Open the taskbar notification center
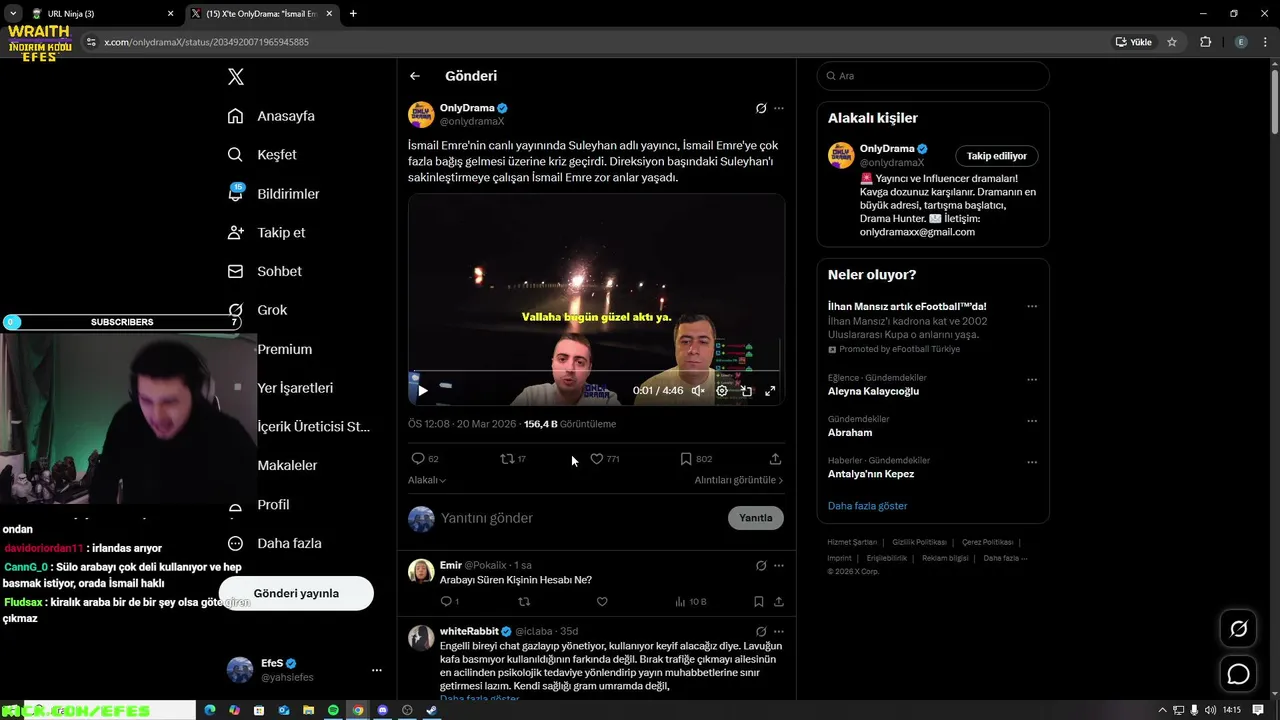The height and width of the screenshot is (720, 1280). pos(1258,710)
